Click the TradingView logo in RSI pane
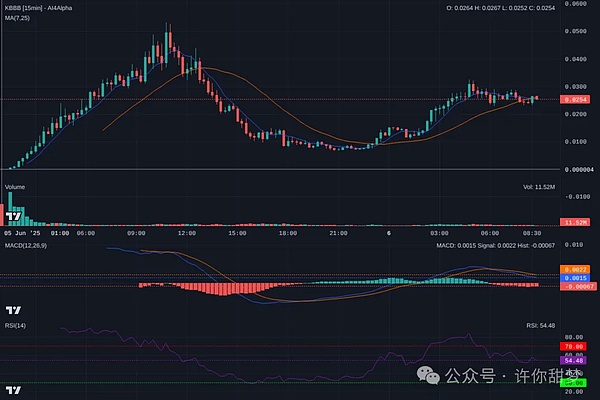The width and height of the screenshot is (600, 400). pyautogui.click(x=15, y=388)
